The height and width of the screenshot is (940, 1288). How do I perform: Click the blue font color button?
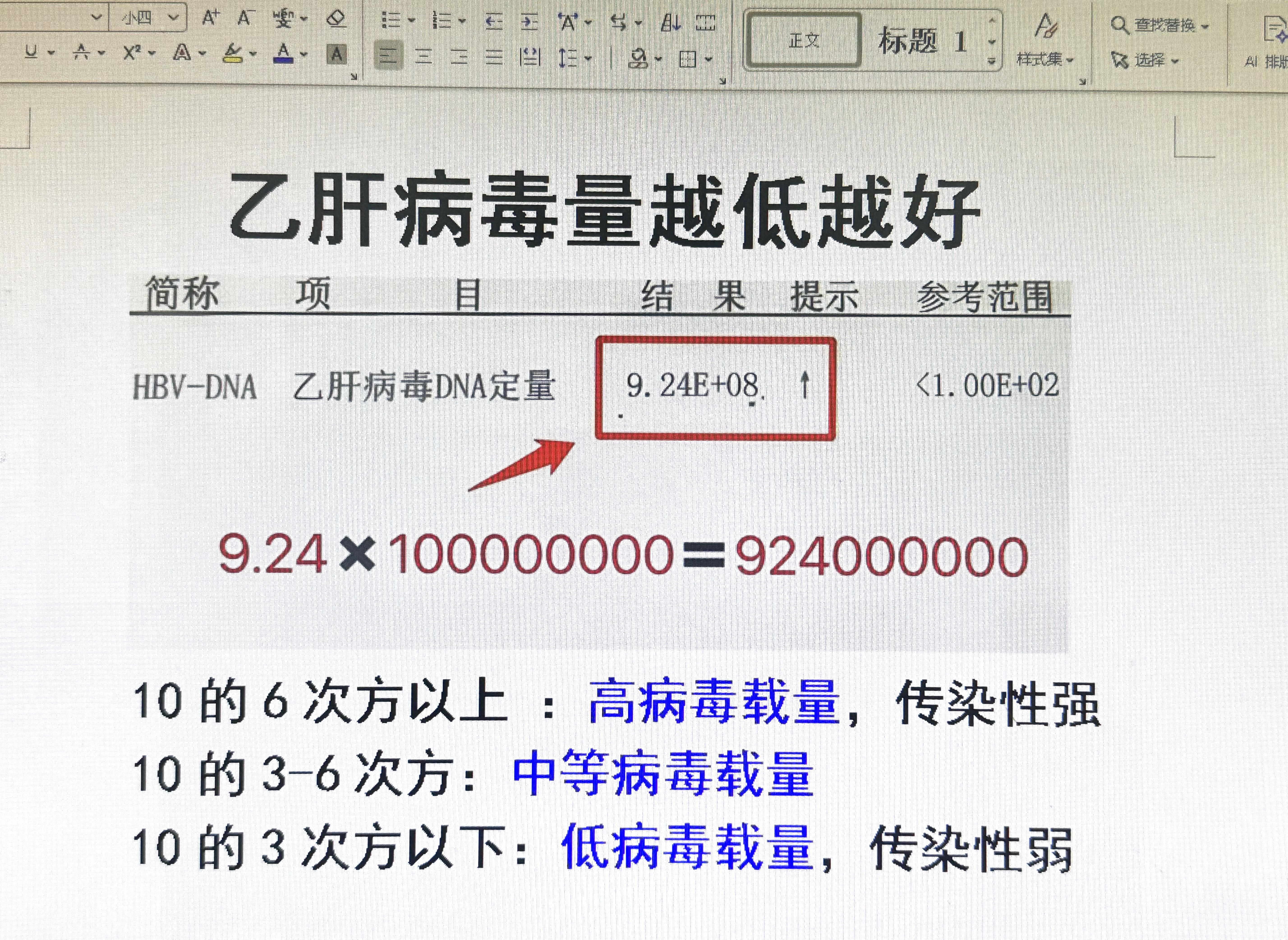(x=283, y=53)
